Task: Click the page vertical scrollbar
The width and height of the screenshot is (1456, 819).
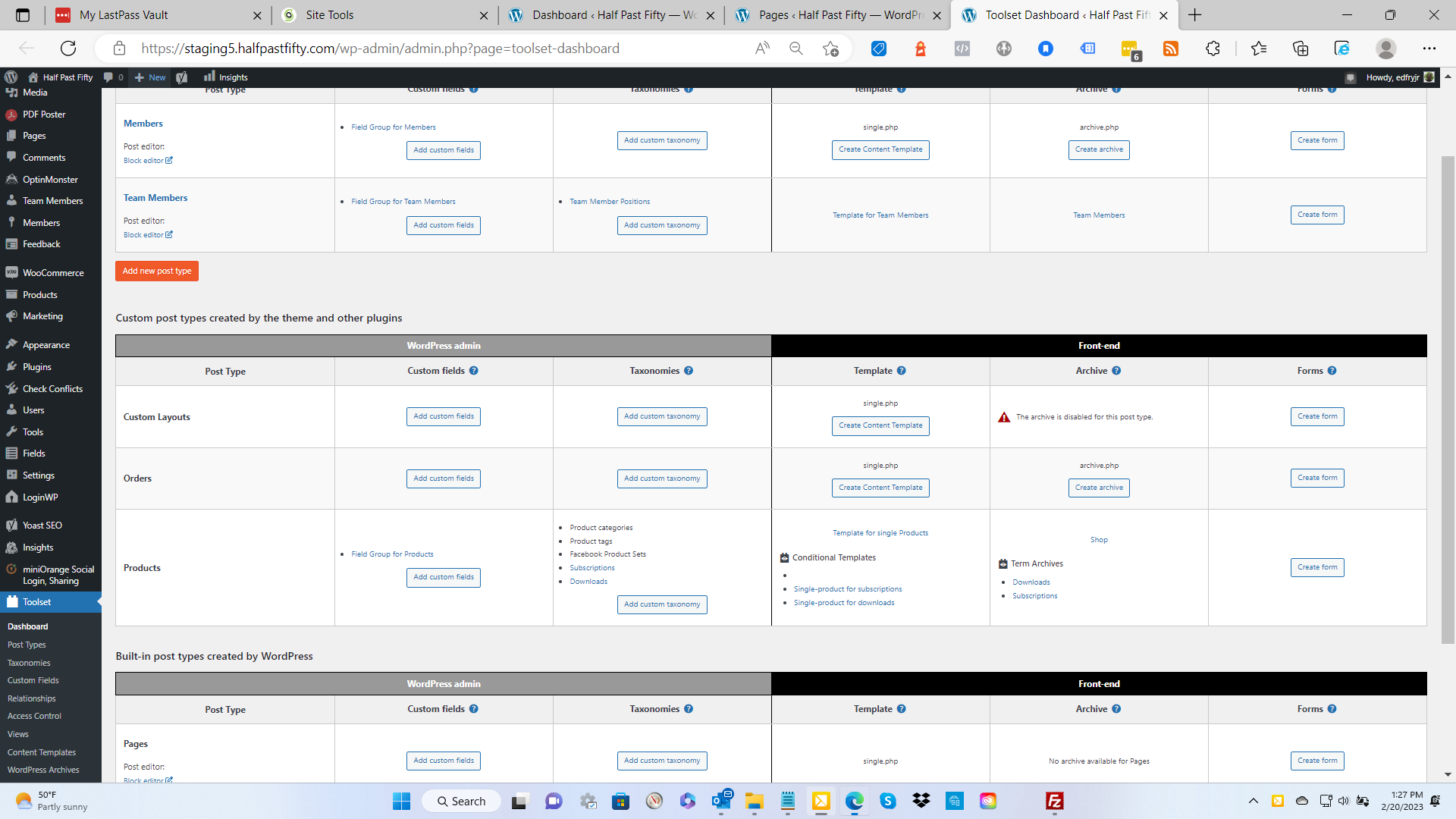Action: pyautogui.click(x=1448, y=400)
